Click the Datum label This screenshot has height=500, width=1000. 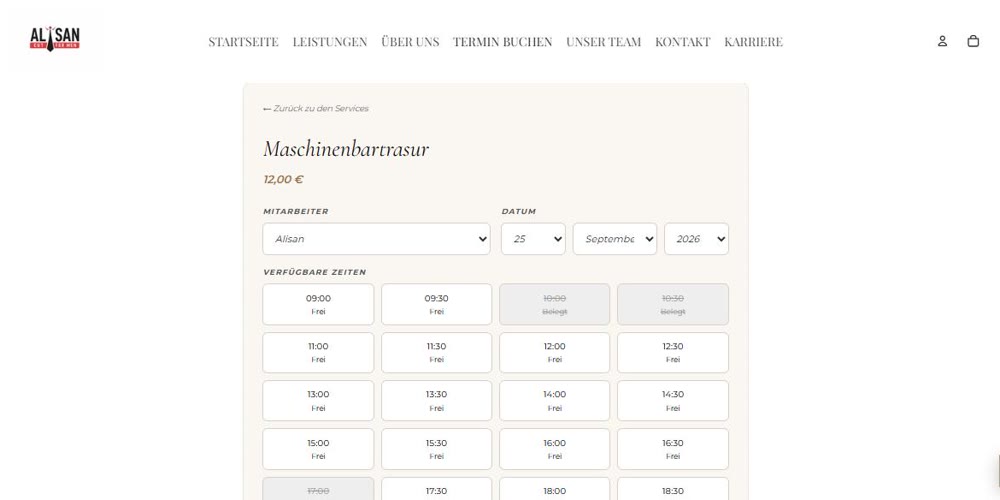(x=518, y=211)
